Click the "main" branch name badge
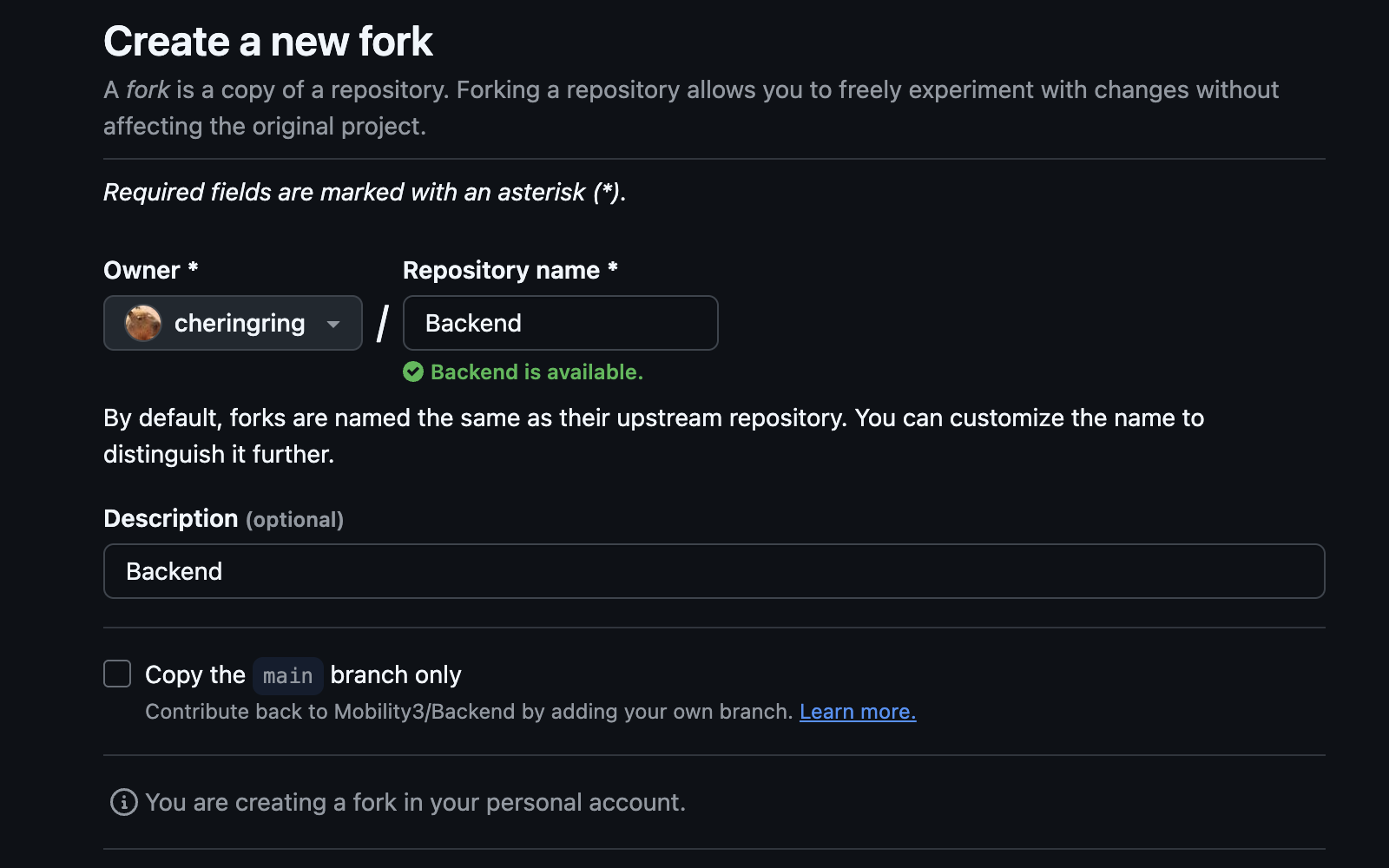 [x=287, y=676]
